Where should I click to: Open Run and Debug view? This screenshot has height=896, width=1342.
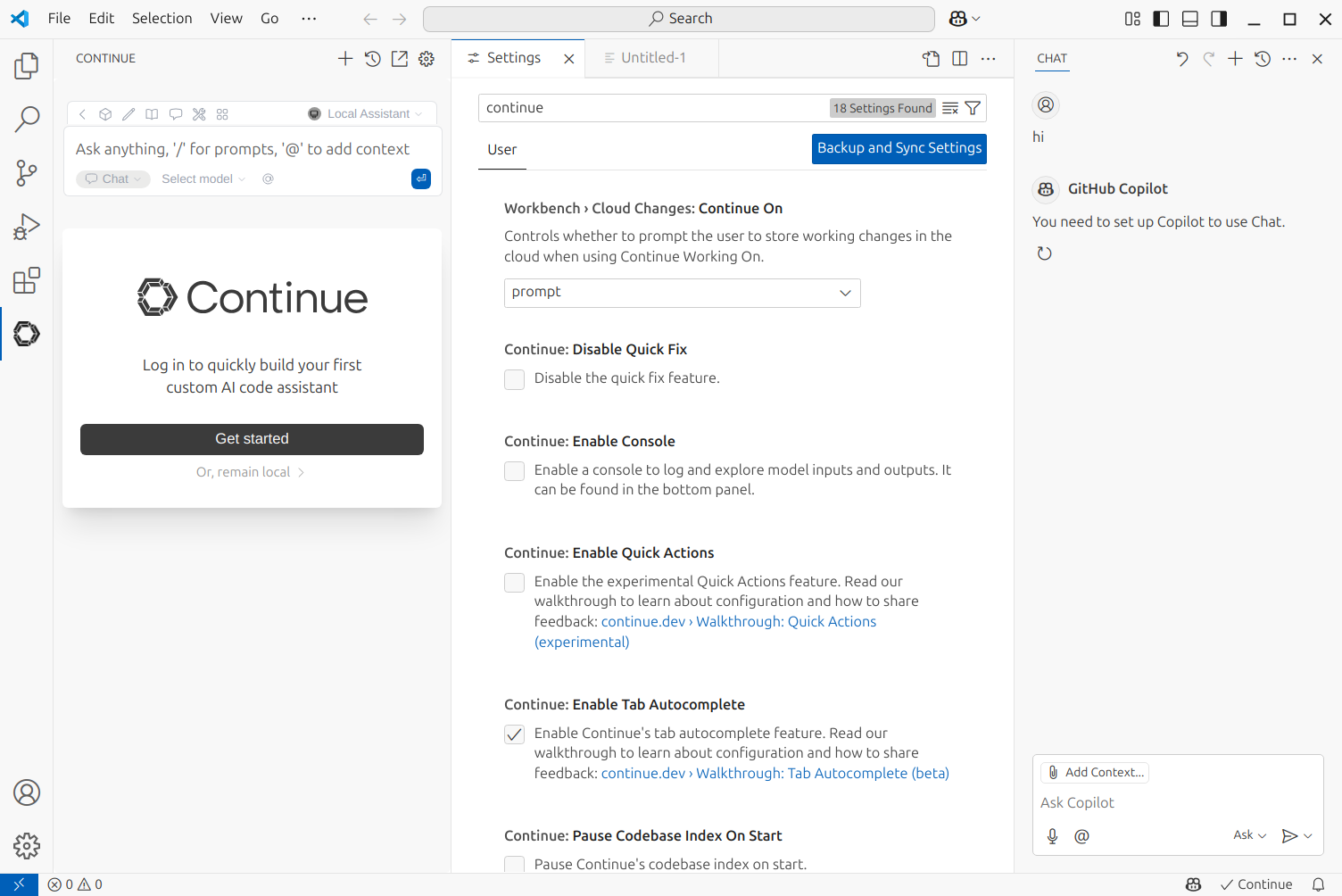(x=27, y=227)
